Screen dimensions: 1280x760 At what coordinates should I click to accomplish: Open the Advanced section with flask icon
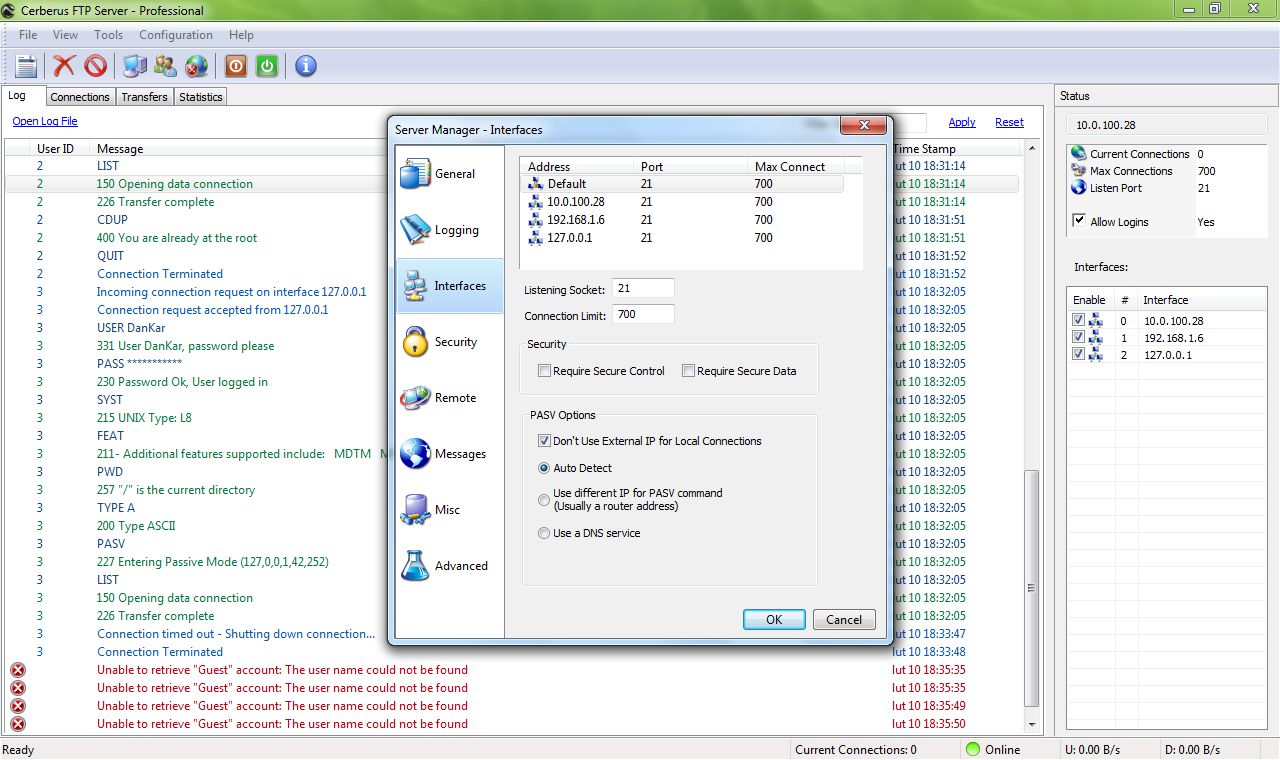click(449, 566)
